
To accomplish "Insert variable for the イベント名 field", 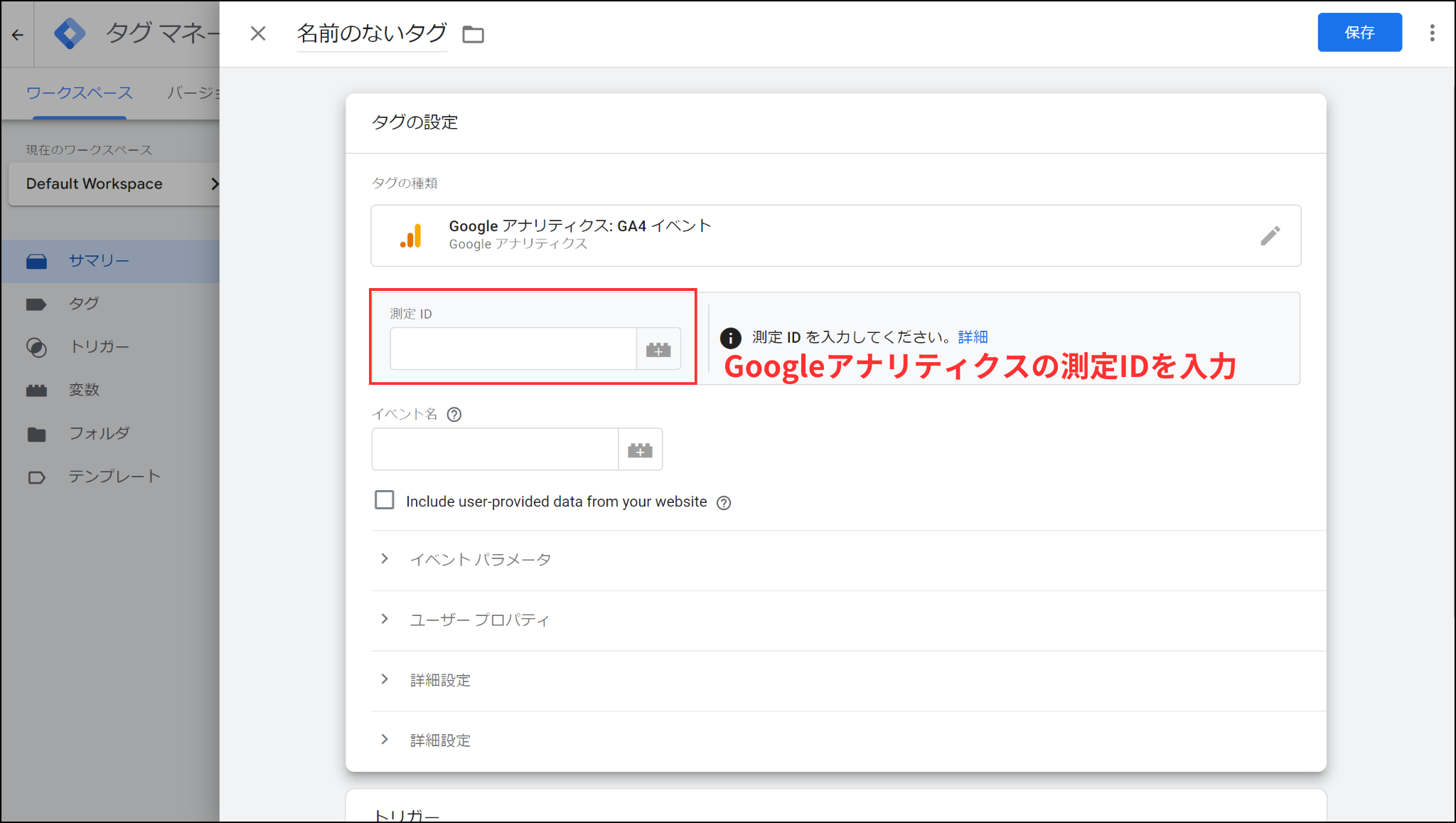I will pyautogui.click(x=640, y=450).
